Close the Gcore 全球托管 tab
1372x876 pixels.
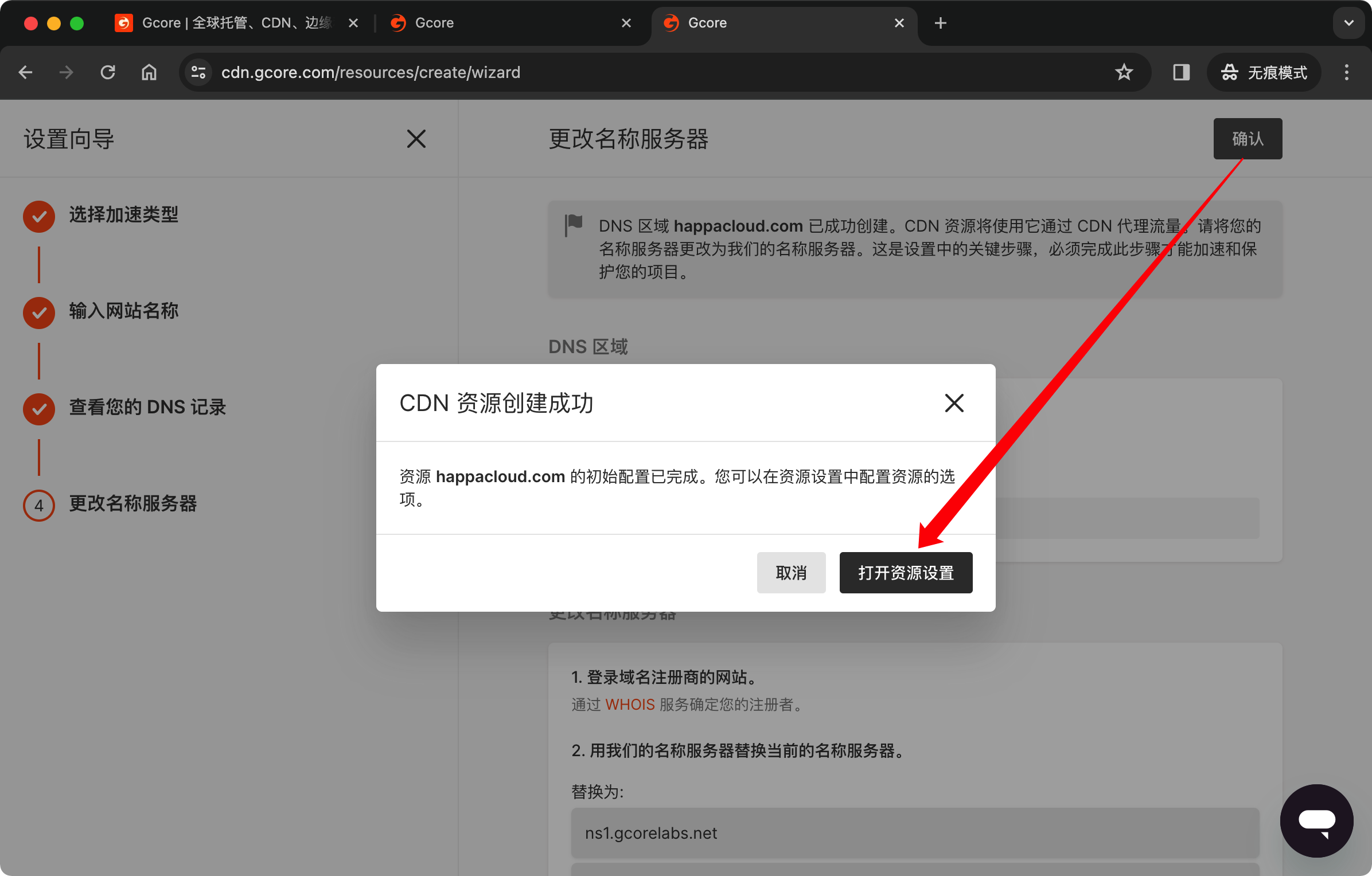[x=353, y=23]
